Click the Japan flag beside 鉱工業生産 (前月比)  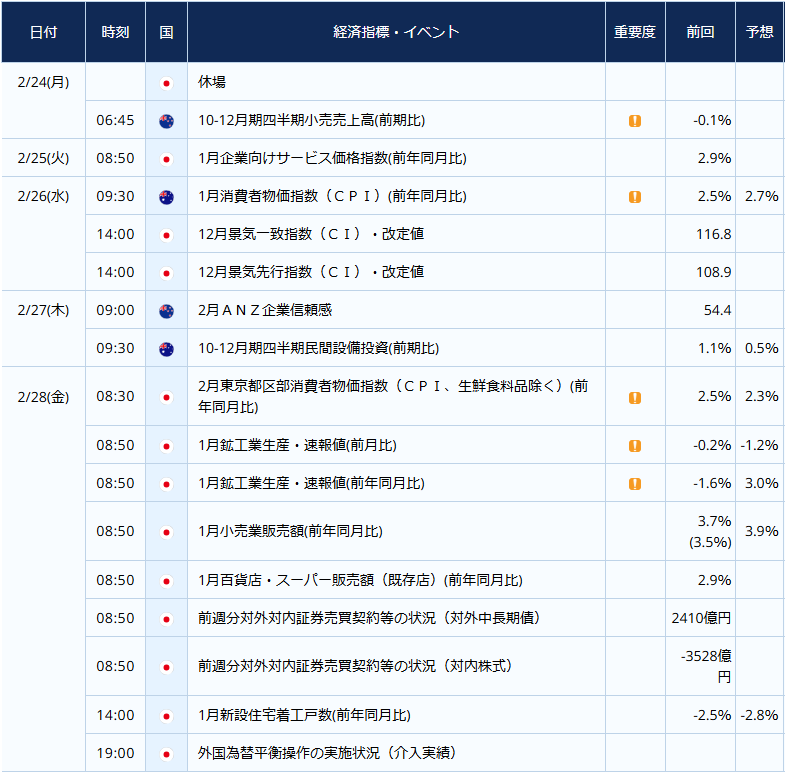click(x=166, y=446)
